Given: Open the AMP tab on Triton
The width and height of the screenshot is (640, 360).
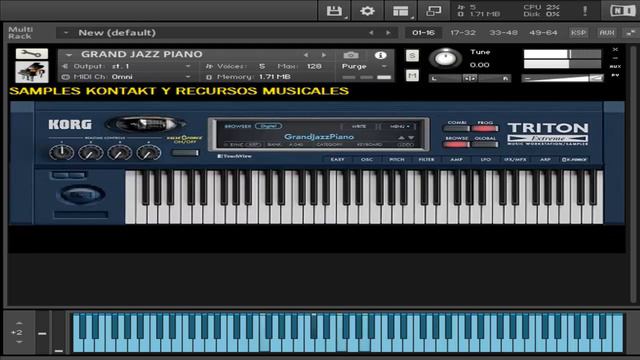Looking at the screenshot, I should point(456,160).
